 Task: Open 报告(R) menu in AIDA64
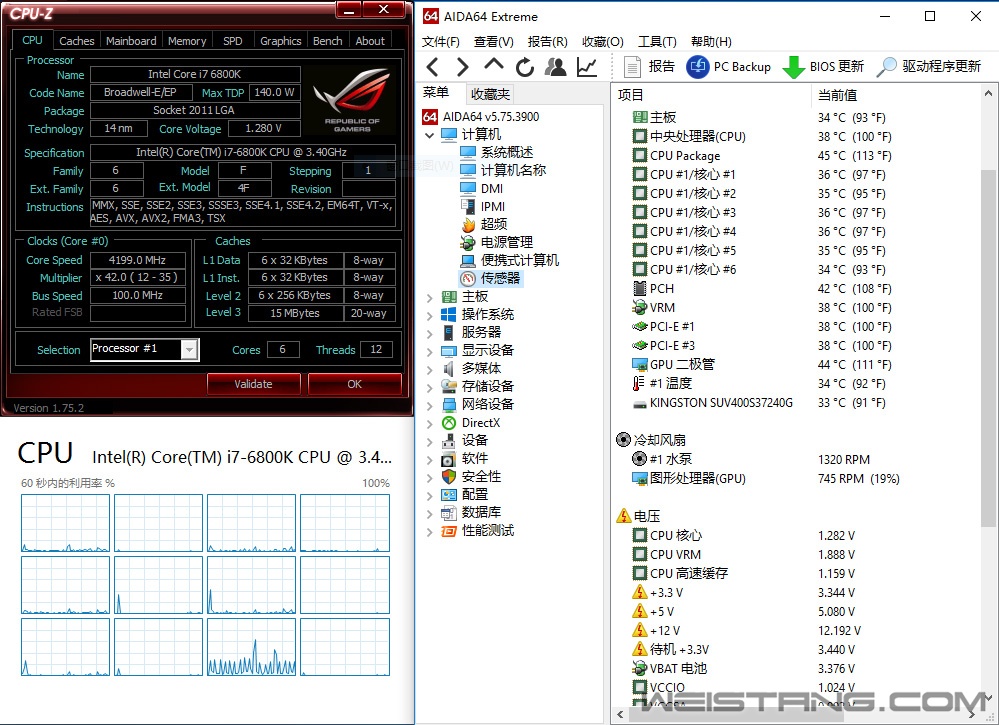point(548,42)
